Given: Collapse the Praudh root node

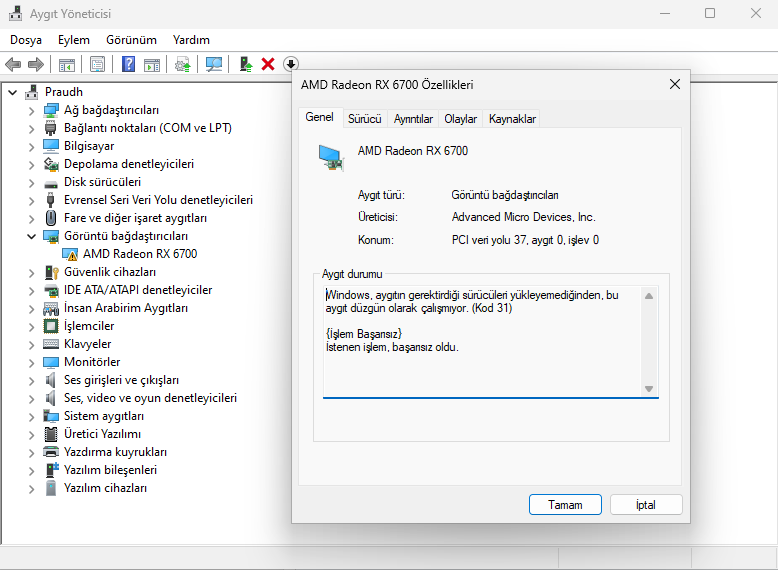Looking at the screenshot, I should point(13,92).
